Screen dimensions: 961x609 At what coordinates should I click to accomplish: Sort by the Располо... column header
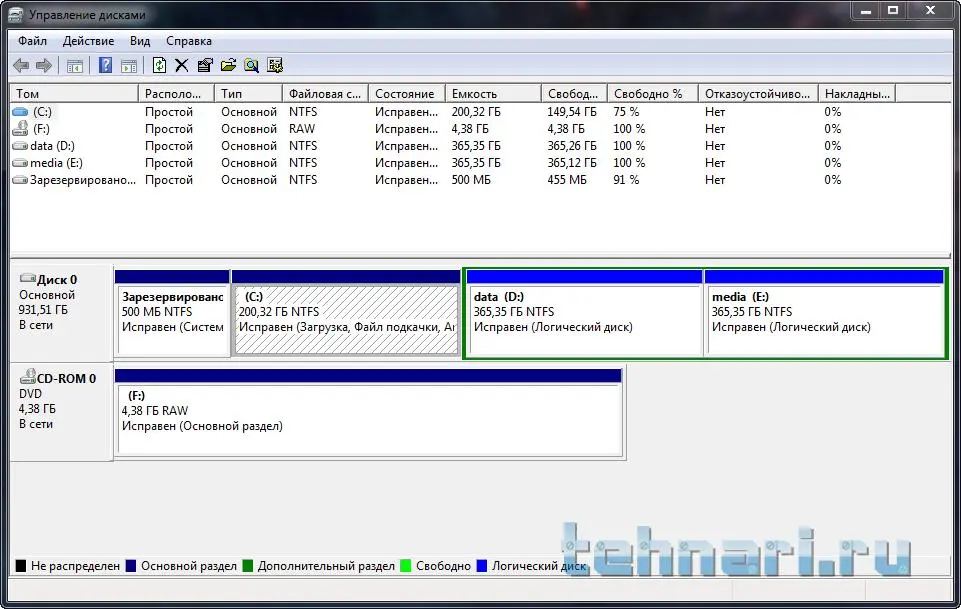(x=177, y=94)
